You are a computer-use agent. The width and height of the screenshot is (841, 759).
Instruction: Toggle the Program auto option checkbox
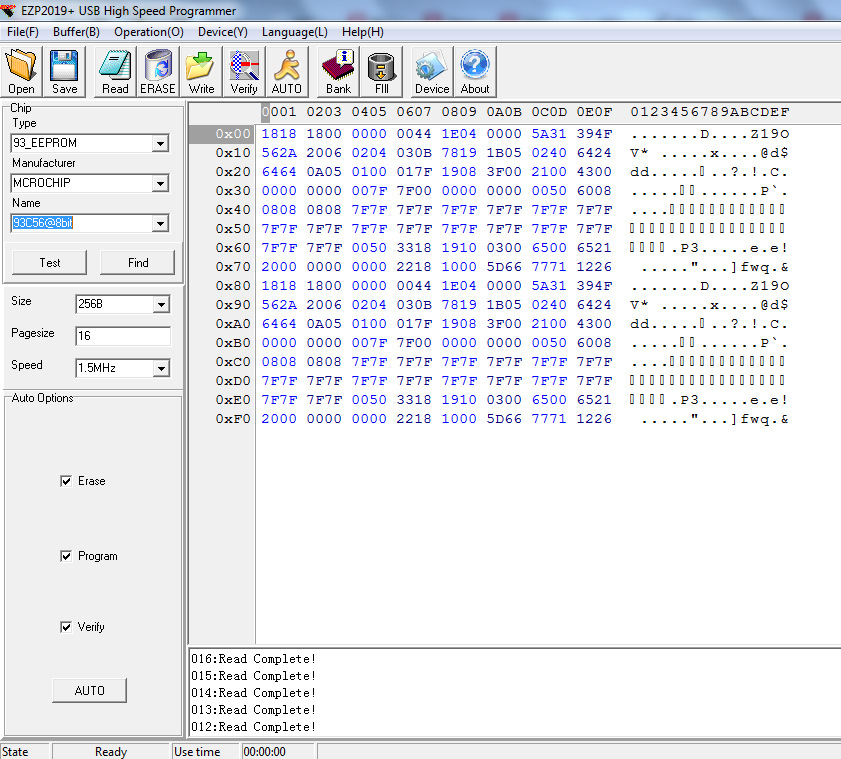click(x=67, y=556)
